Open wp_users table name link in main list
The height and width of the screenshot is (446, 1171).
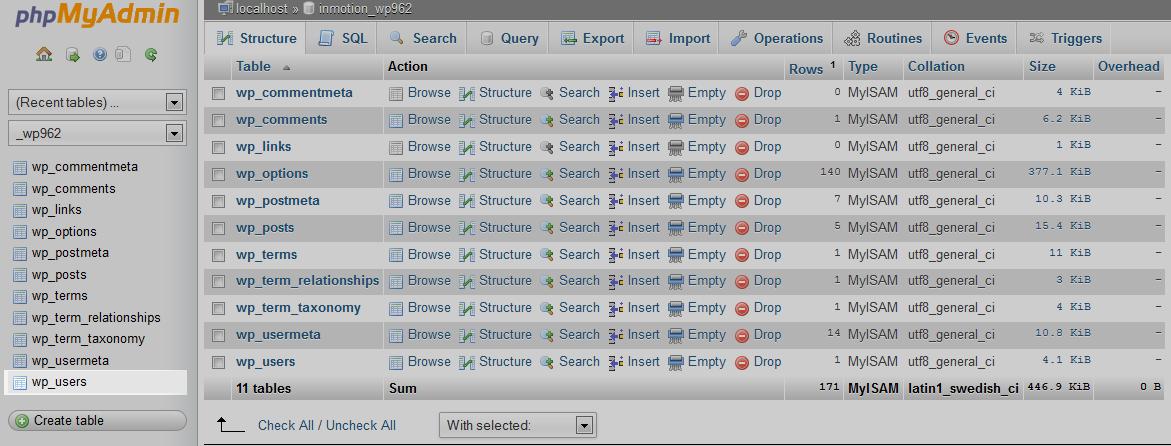pos(266,362)
